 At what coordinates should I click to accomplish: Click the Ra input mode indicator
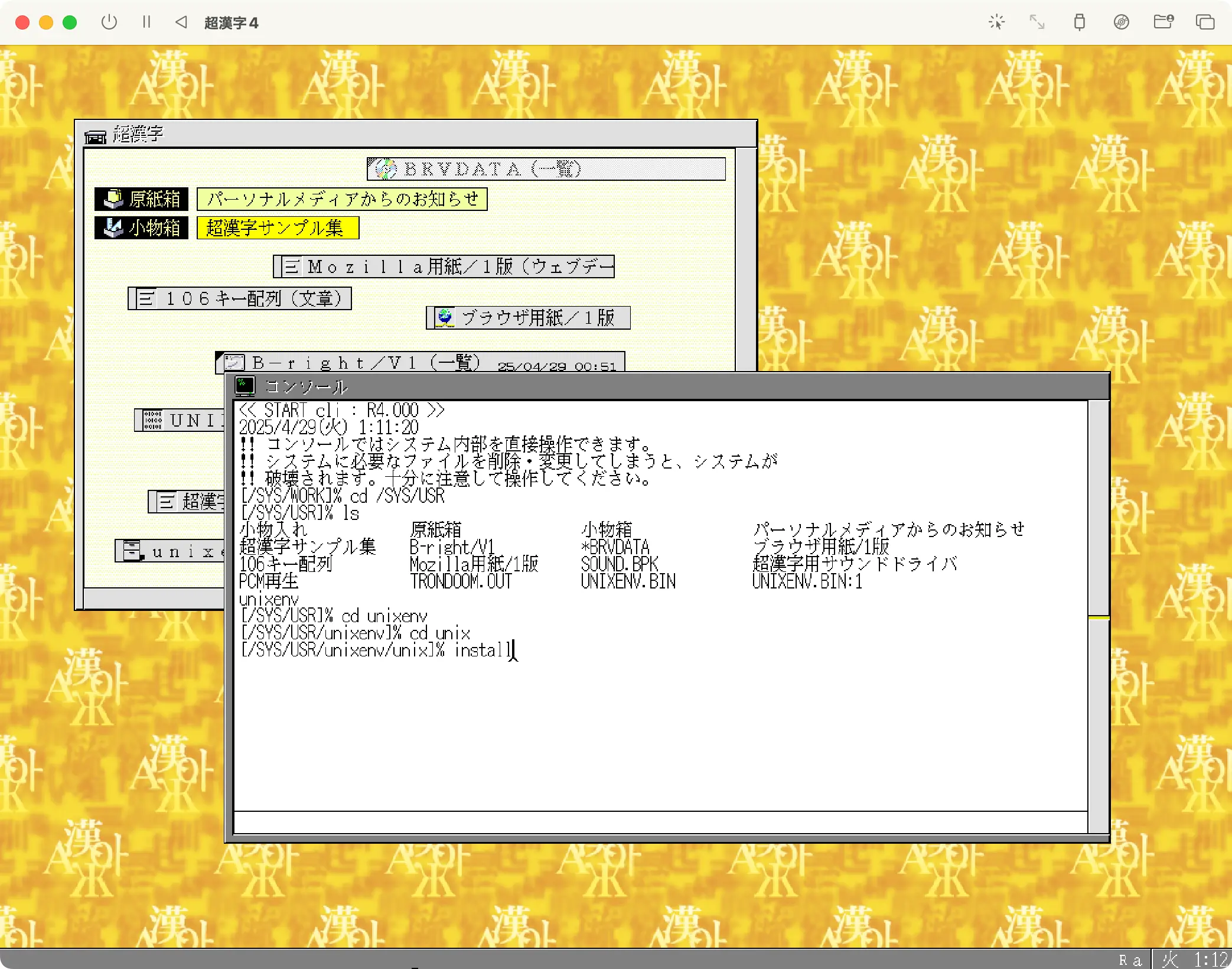tap(1130, 960)
